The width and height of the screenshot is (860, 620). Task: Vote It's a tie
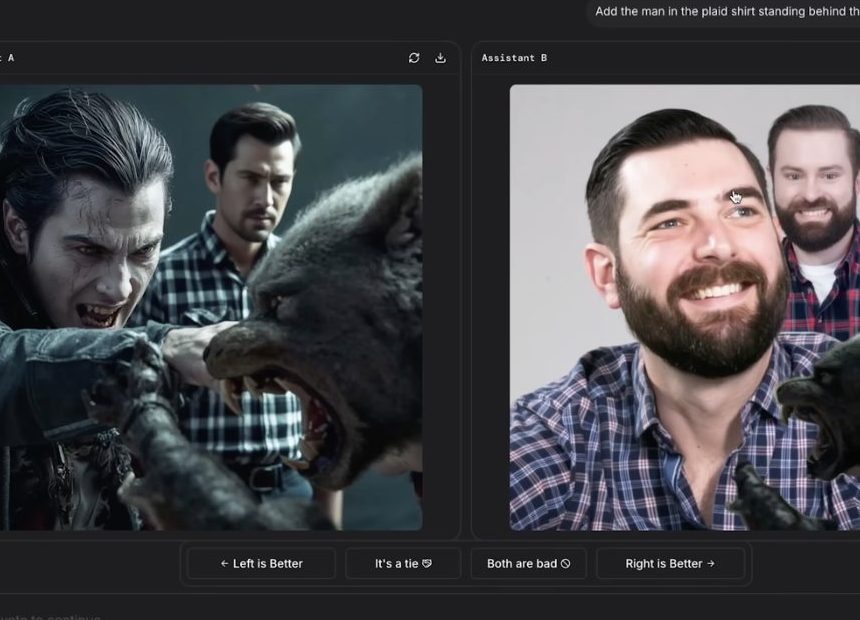click(403, 564)
